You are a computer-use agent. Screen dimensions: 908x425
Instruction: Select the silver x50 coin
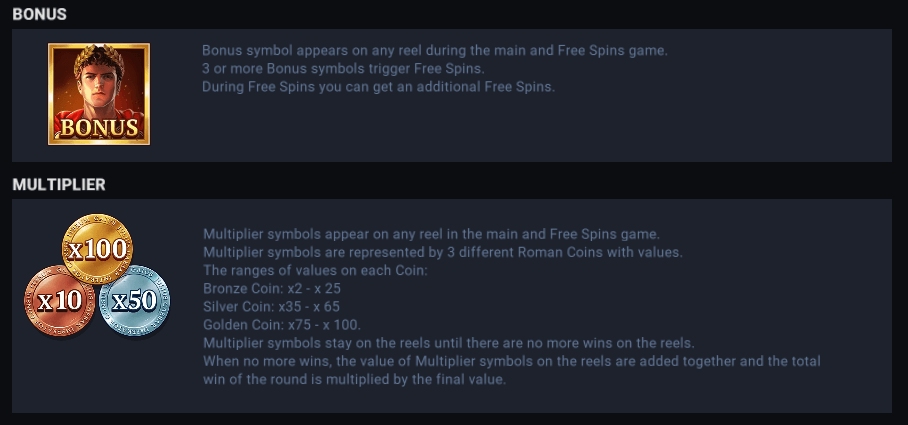(x=134, y=300)
